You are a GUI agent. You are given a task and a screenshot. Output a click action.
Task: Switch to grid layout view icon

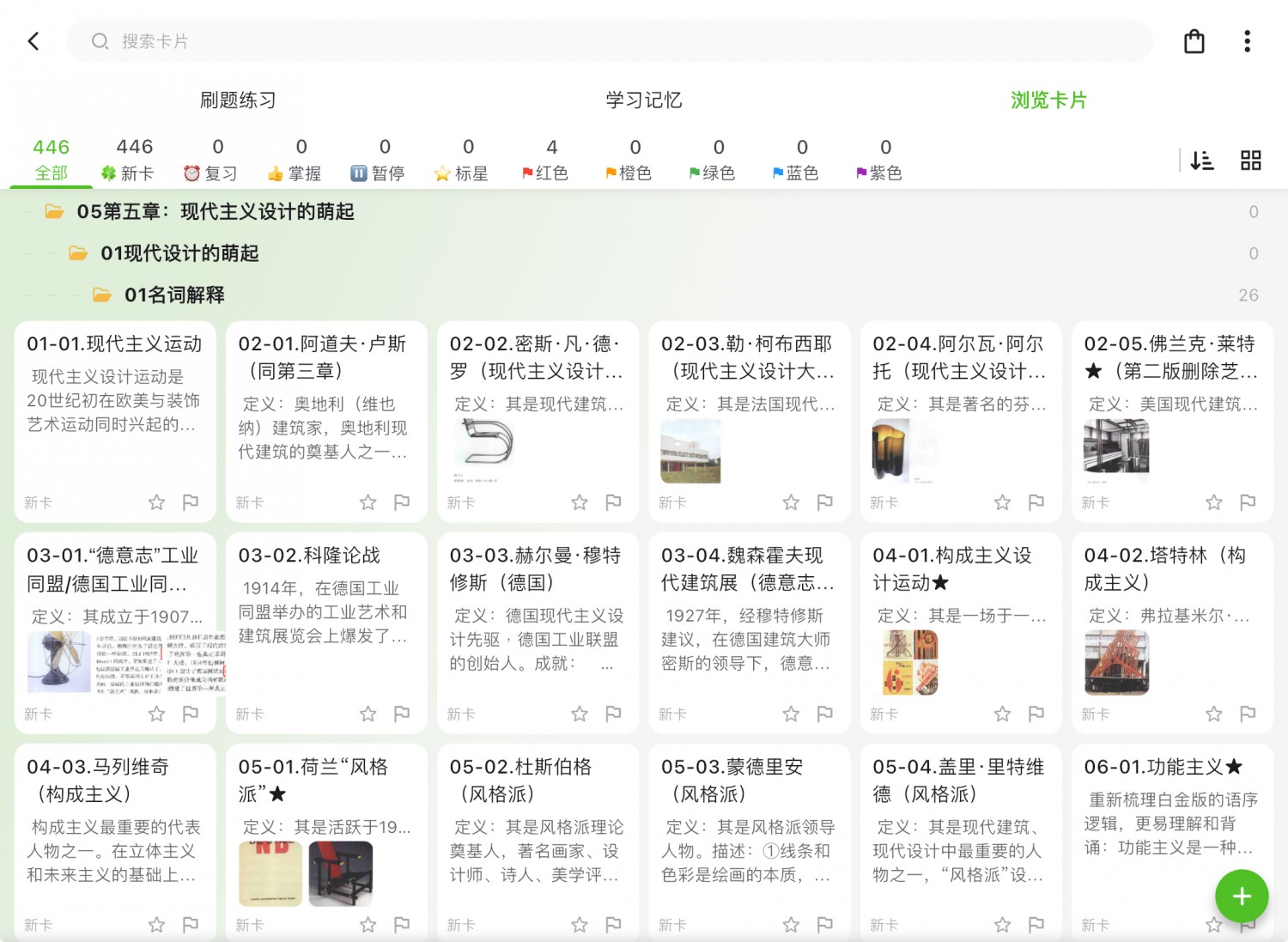click(1250, 161)
